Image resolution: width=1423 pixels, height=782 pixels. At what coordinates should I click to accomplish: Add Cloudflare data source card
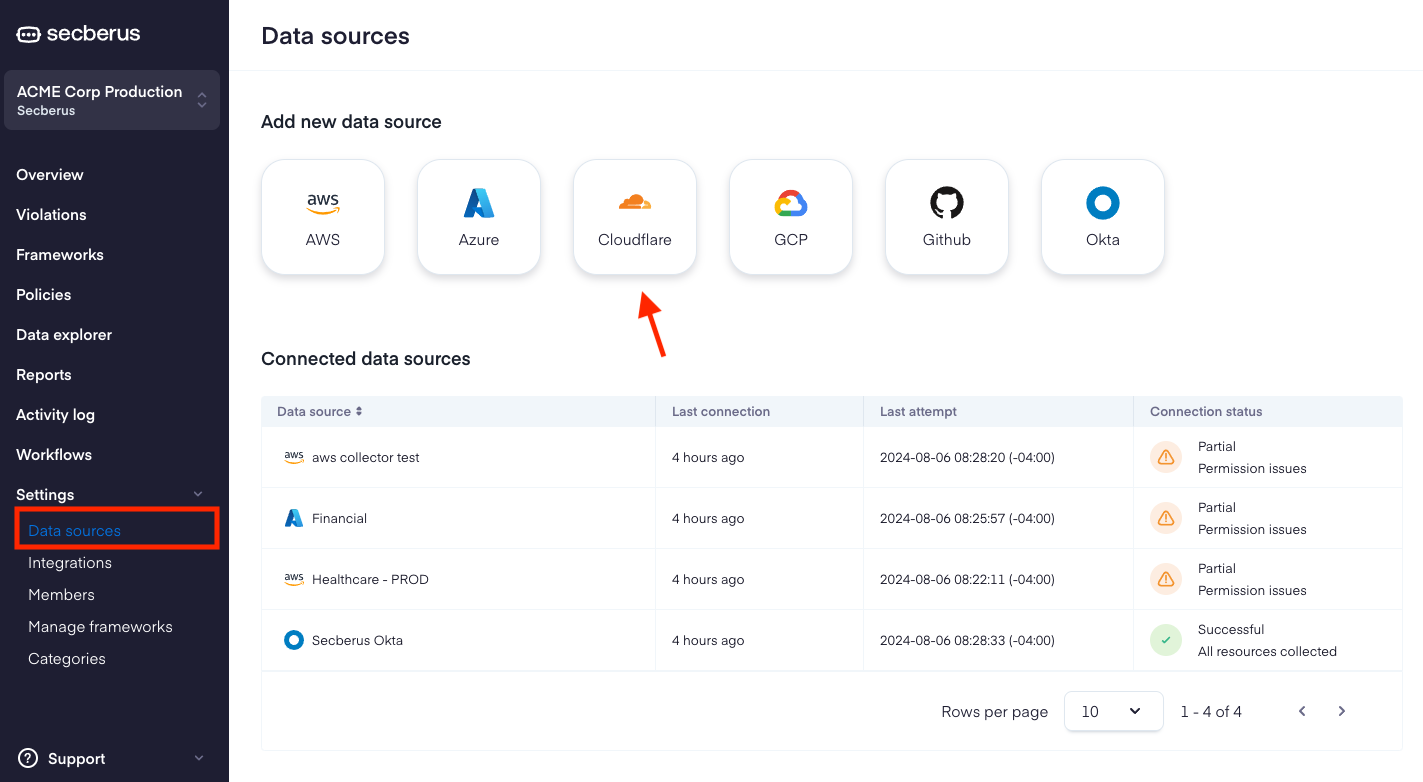point(635,216)
